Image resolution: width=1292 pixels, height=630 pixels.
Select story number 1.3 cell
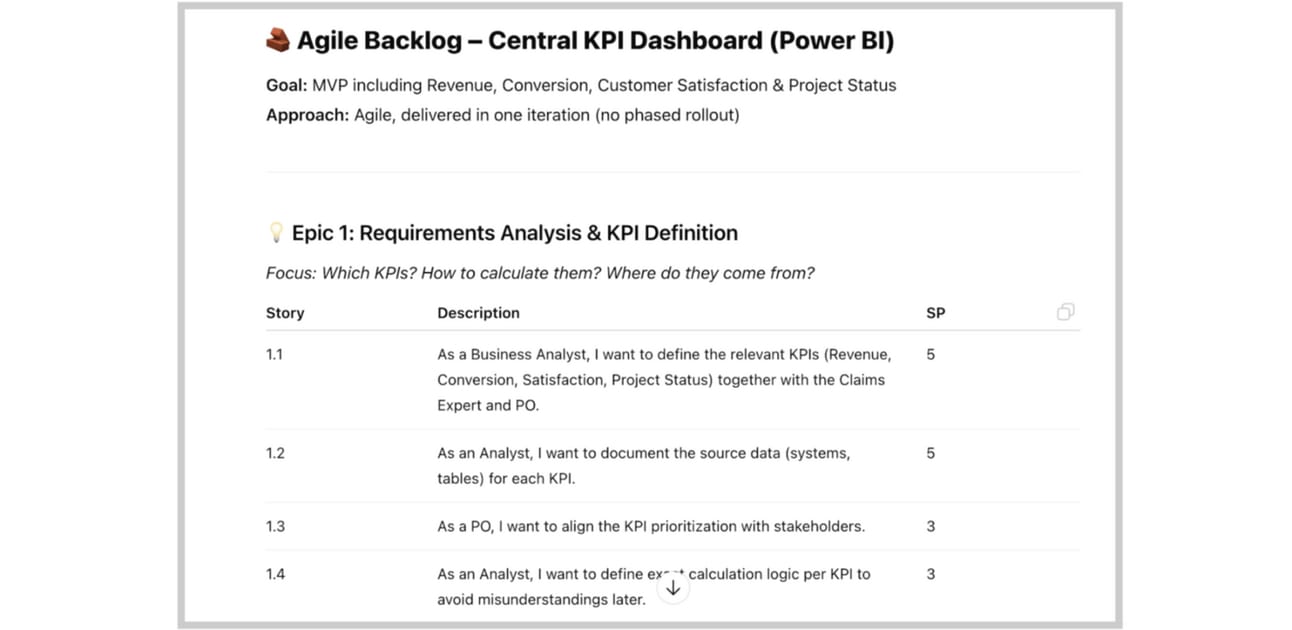tap(275, 526)
